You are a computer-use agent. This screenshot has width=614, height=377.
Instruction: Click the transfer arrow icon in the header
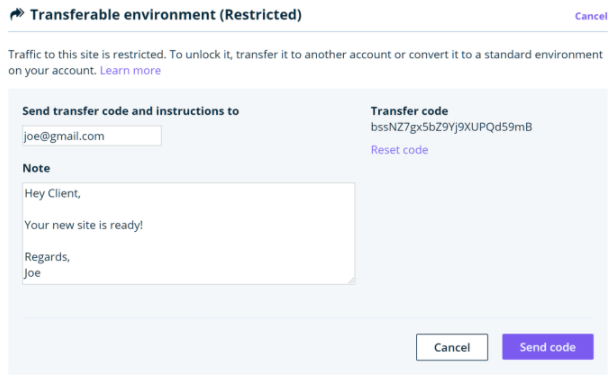tap(17, 14)
